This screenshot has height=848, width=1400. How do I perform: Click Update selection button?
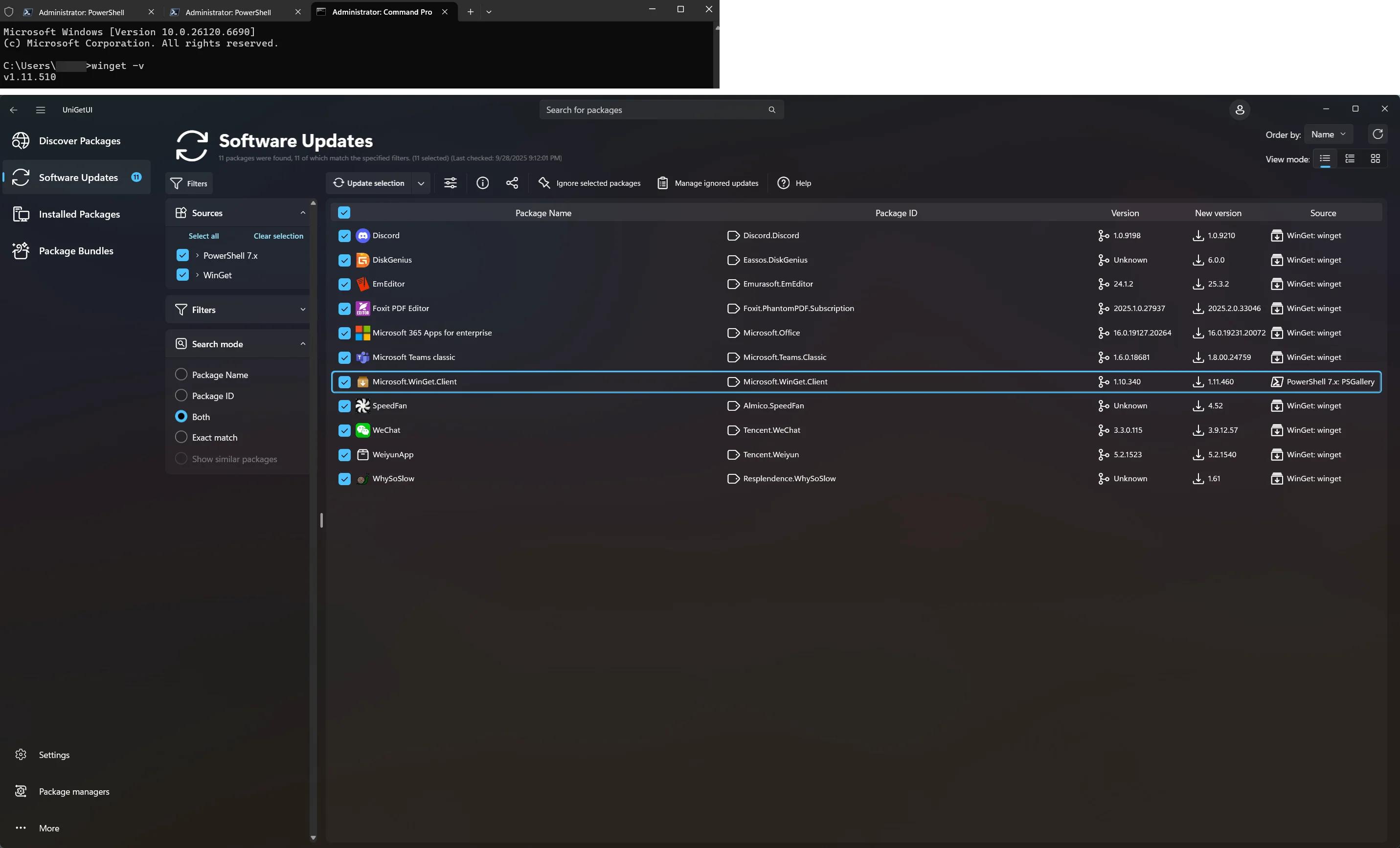point(369,183)
